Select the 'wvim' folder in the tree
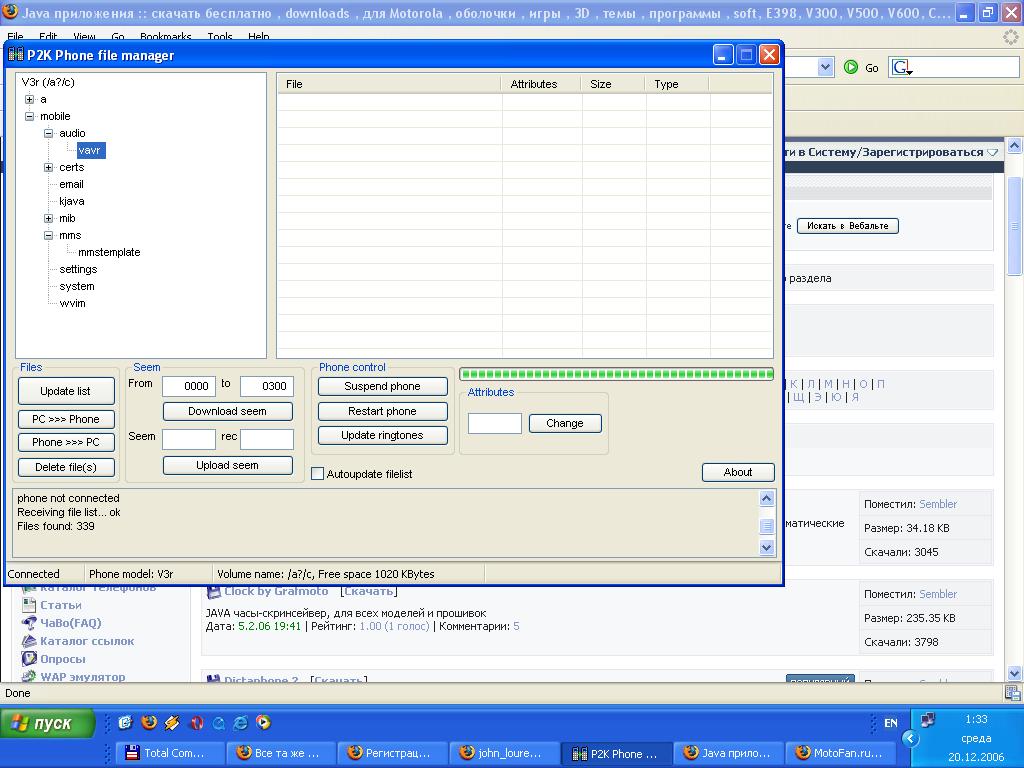Image resolution: width=1024 pixels, height=768 pixels. coord(72,303)
